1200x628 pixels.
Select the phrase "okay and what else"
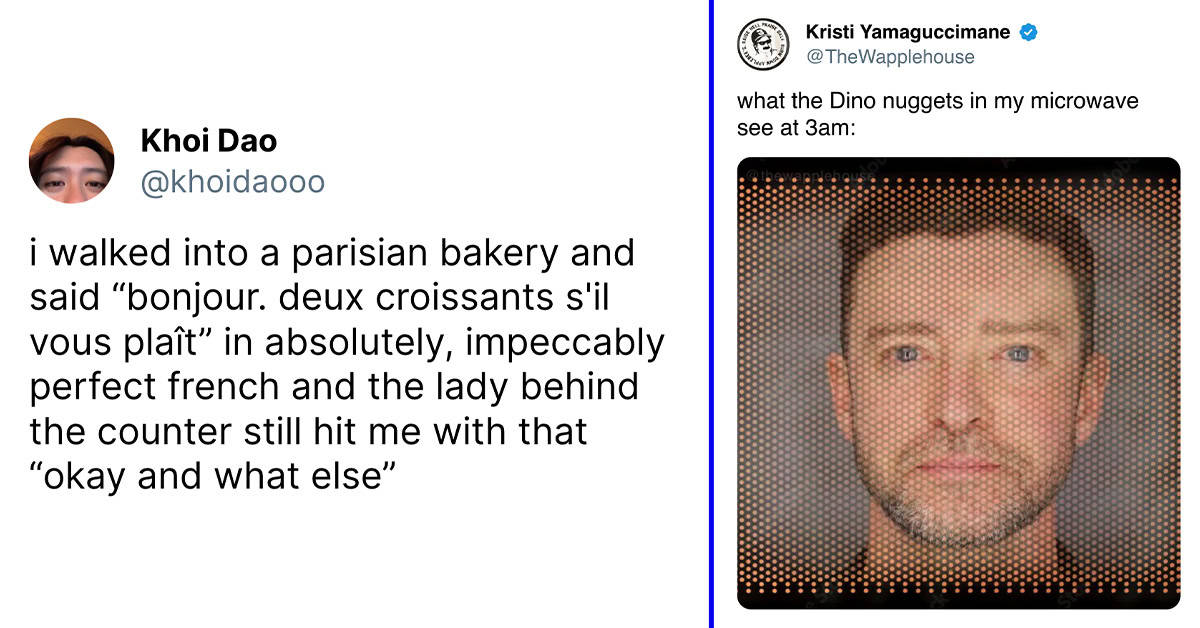click(207, 477)
